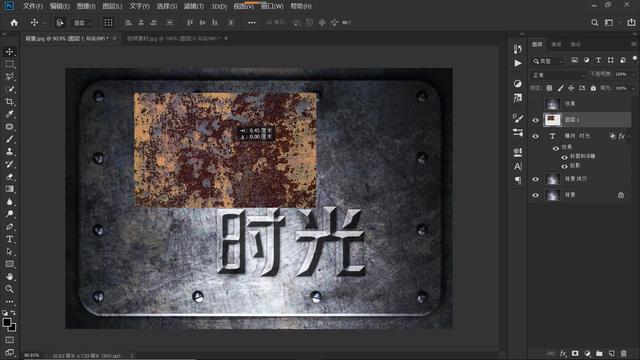Click the new group folder icon
This screenshot has width=640, height=360.
click(599, 353)
